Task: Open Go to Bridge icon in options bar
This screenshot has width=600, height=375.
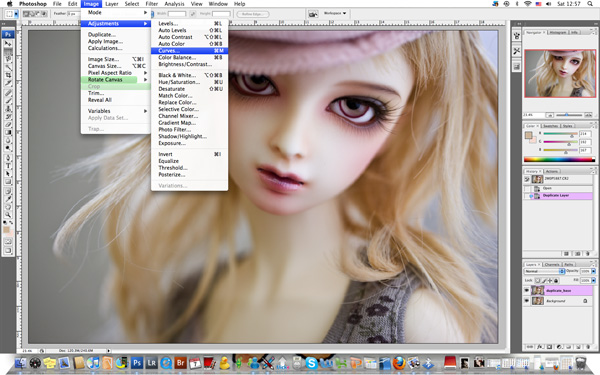Action: 313,14
